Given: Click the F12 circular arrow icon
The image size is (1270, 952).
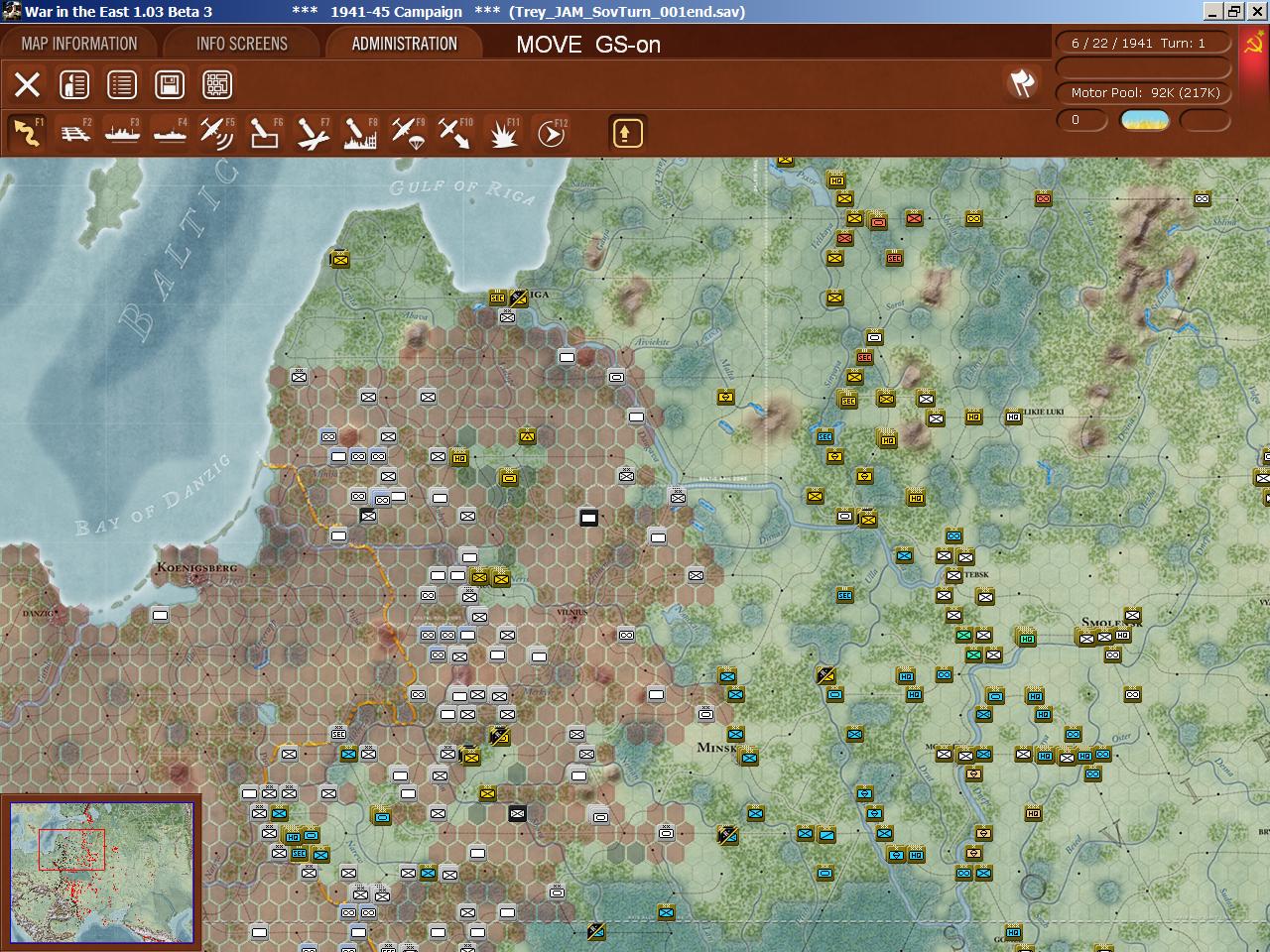Looking at the screenshot, I should click(x=552, y=133).
